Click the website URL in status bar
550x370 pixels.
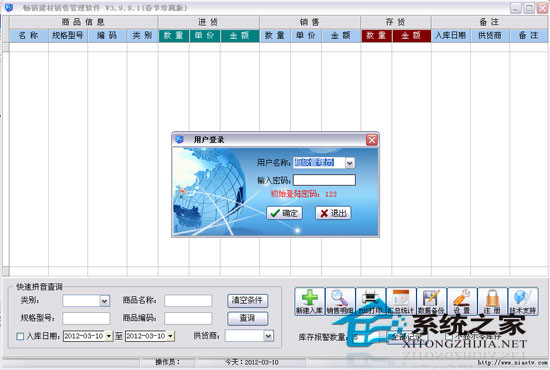(x=512, y=362)
